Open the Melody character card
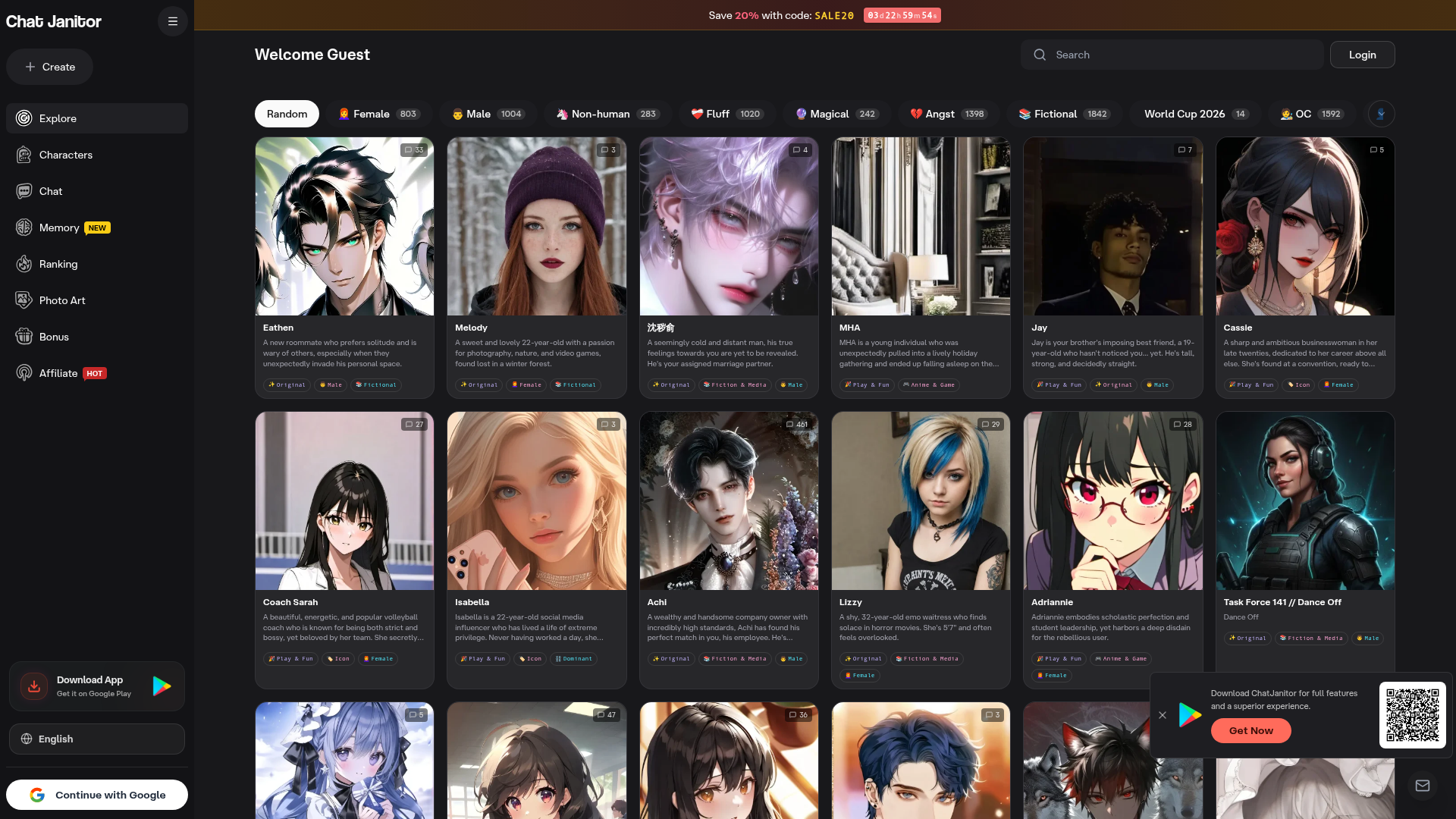 pos(536,268)
